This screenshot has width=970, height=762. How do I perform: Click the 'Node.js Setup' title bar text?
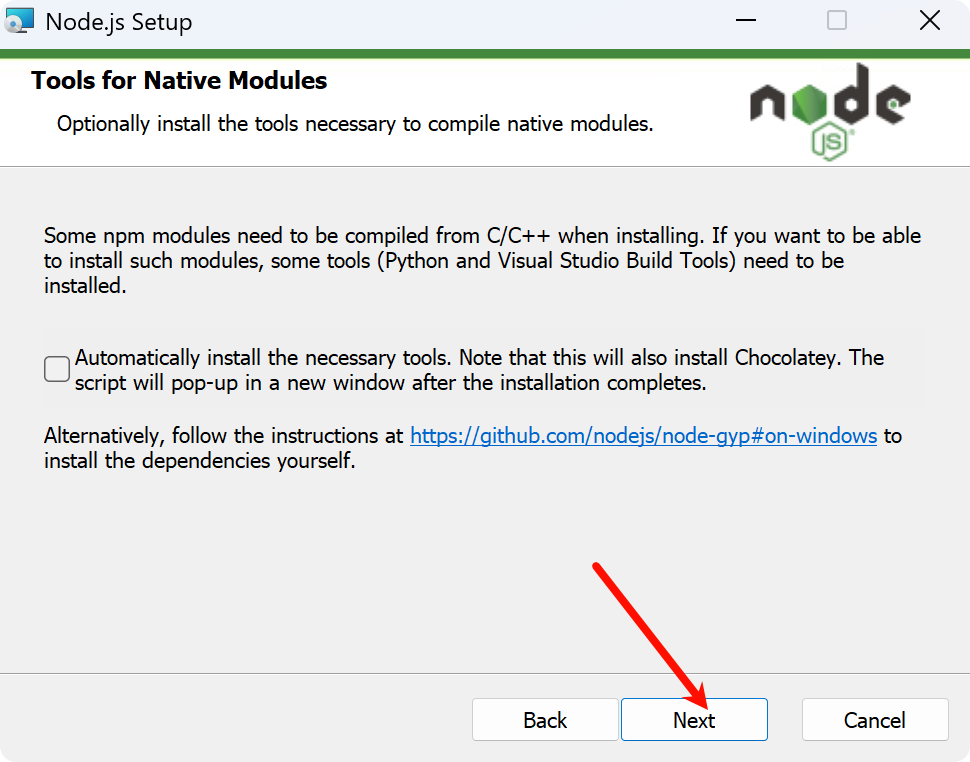[x=119, y=21]
